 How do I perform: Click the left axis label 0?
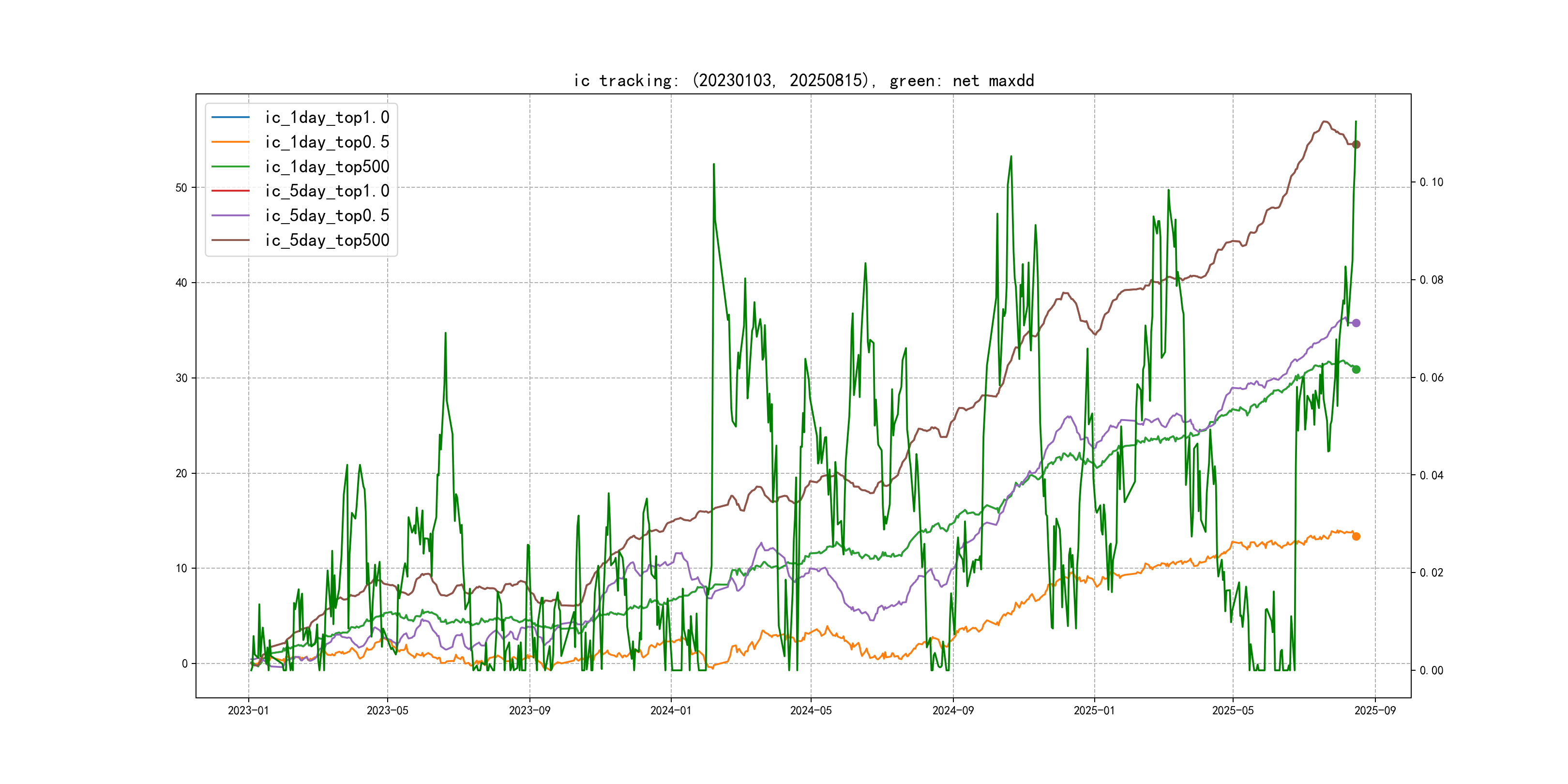tap(184, 663)
